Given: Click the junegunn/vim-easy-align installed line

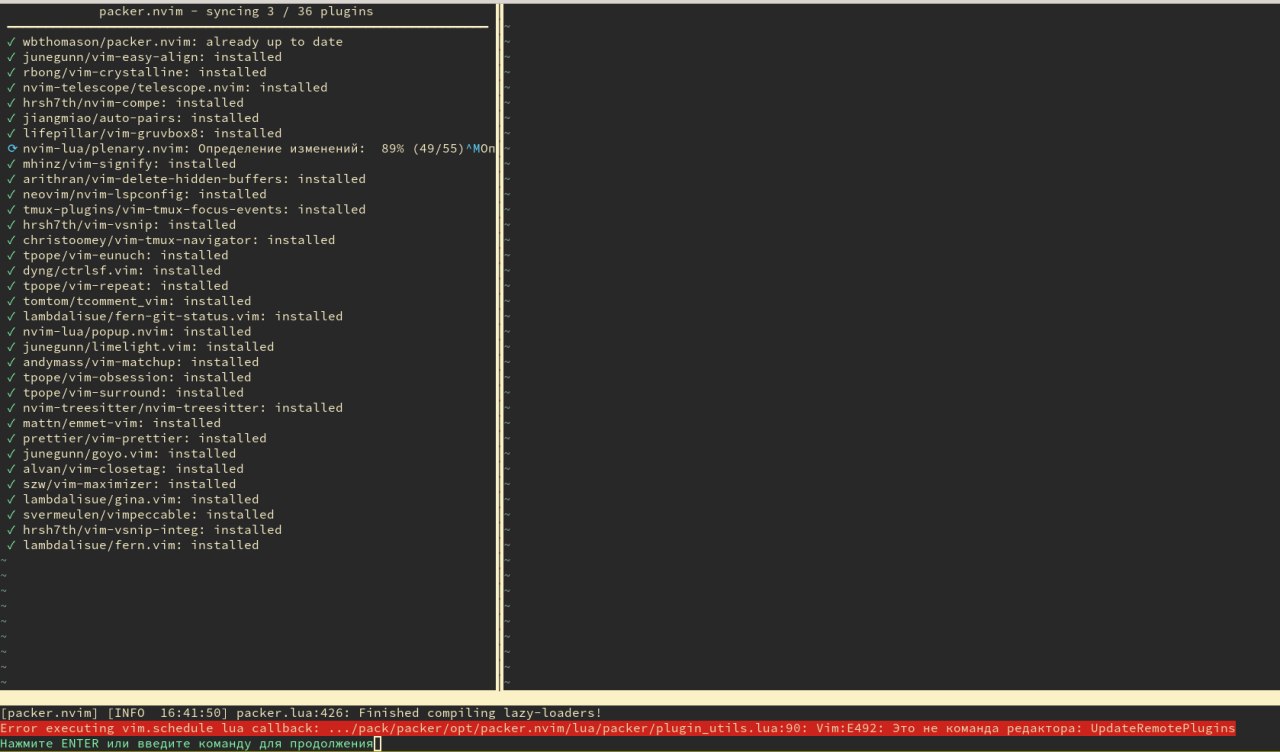Looking at the screenshot, I should 144,57.
